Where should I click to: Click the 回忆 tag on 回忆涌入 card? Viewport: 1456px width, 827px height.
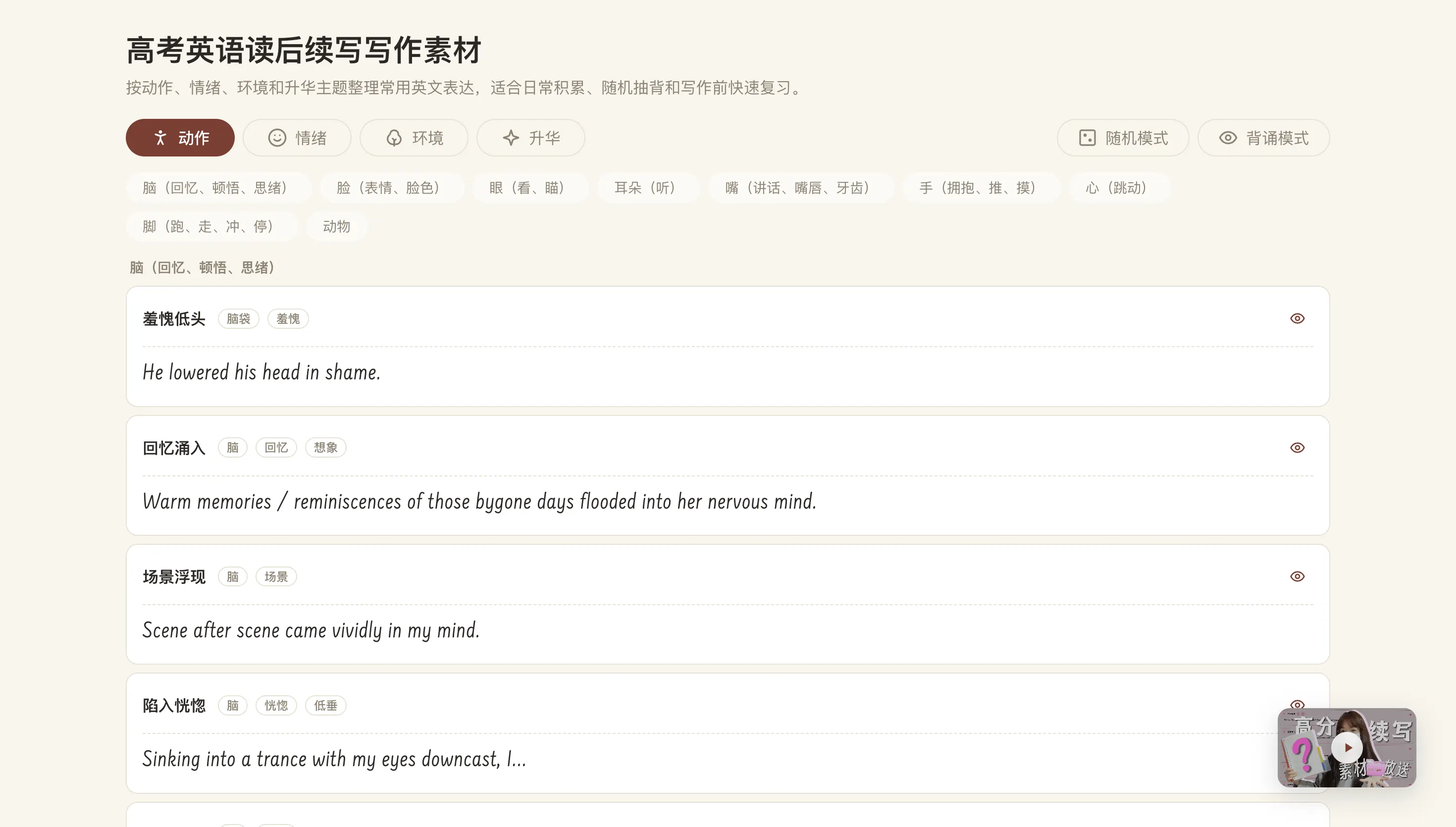pos(276,448)
